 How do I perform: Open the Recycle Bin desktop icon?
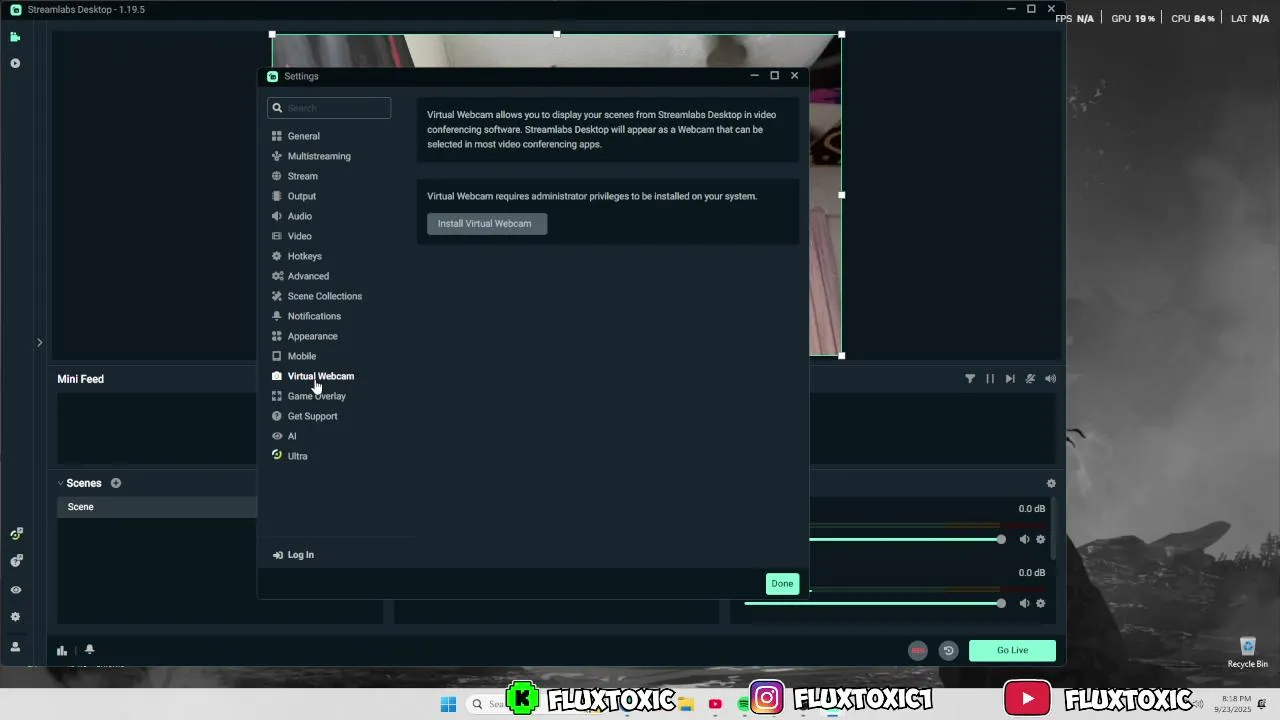pyautogui.click(x=1247, y=653)
